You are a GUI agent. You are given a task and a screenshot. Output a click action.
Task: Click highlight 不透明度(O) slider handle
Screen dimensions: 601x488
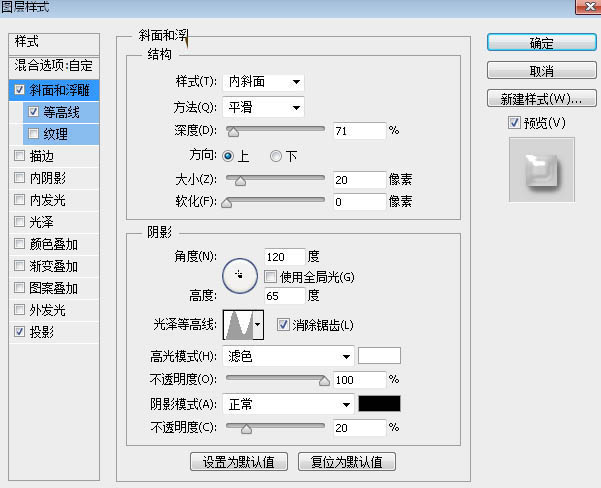(324, 381)
